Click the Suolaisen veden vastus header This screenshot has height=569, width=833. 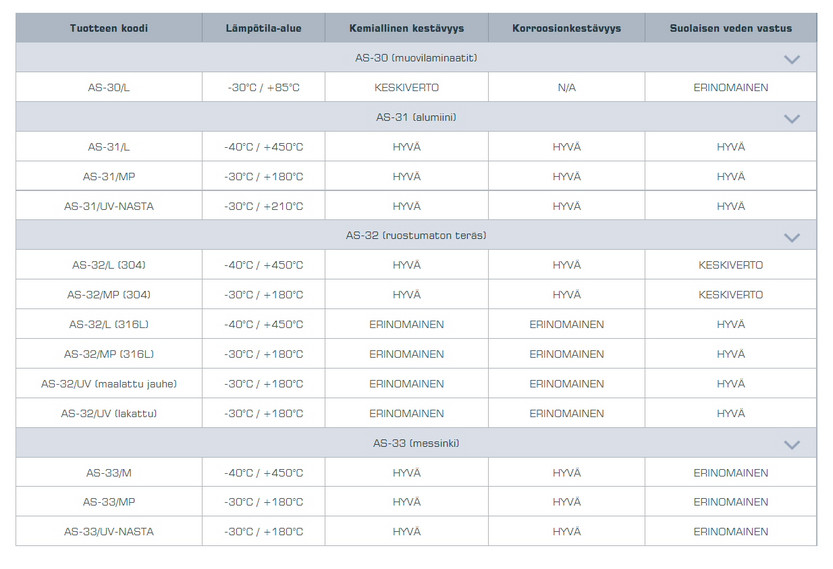(730, 28)
